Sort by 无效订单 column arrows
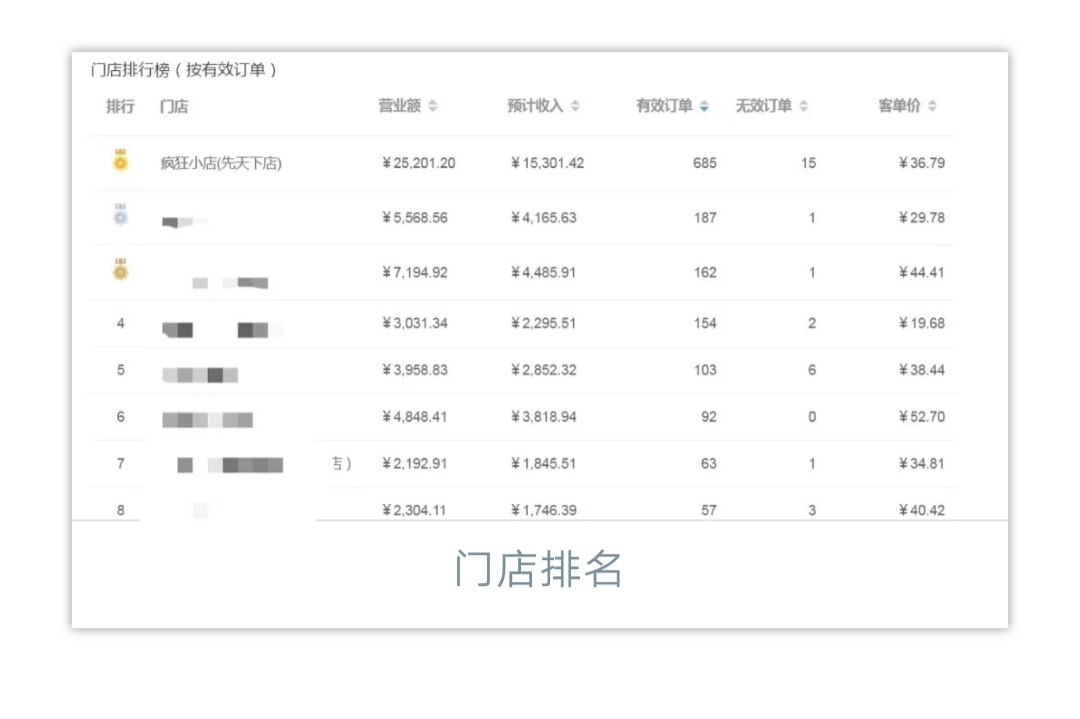Viewport: 1080px width, 719px height. tap(803, 106)
